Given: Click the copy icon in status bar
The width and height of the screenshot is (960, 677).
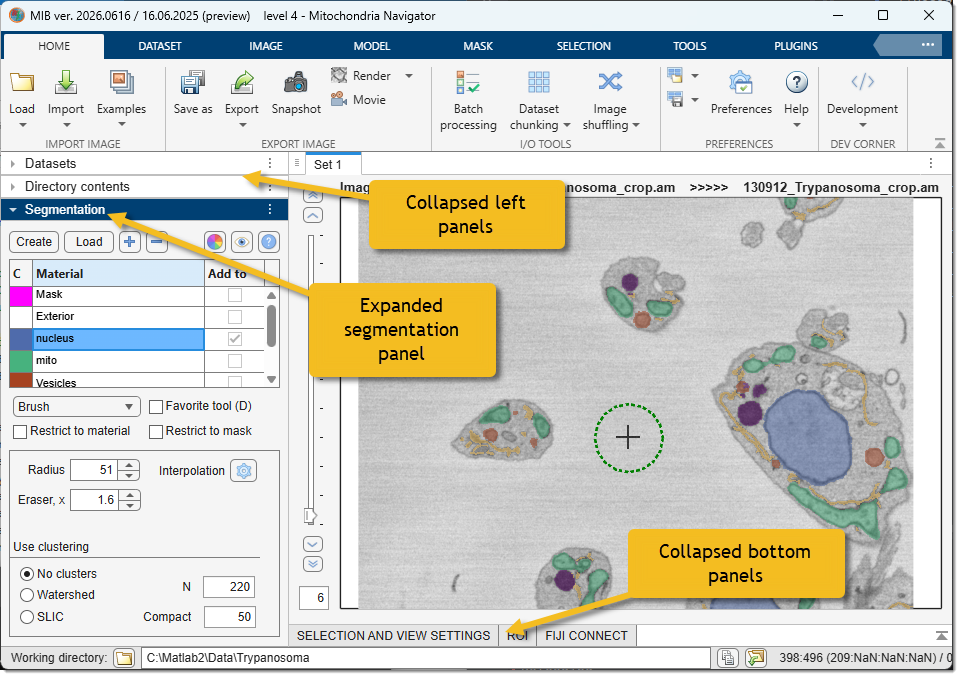Looking at the screenshot, I should click(728, 658).
